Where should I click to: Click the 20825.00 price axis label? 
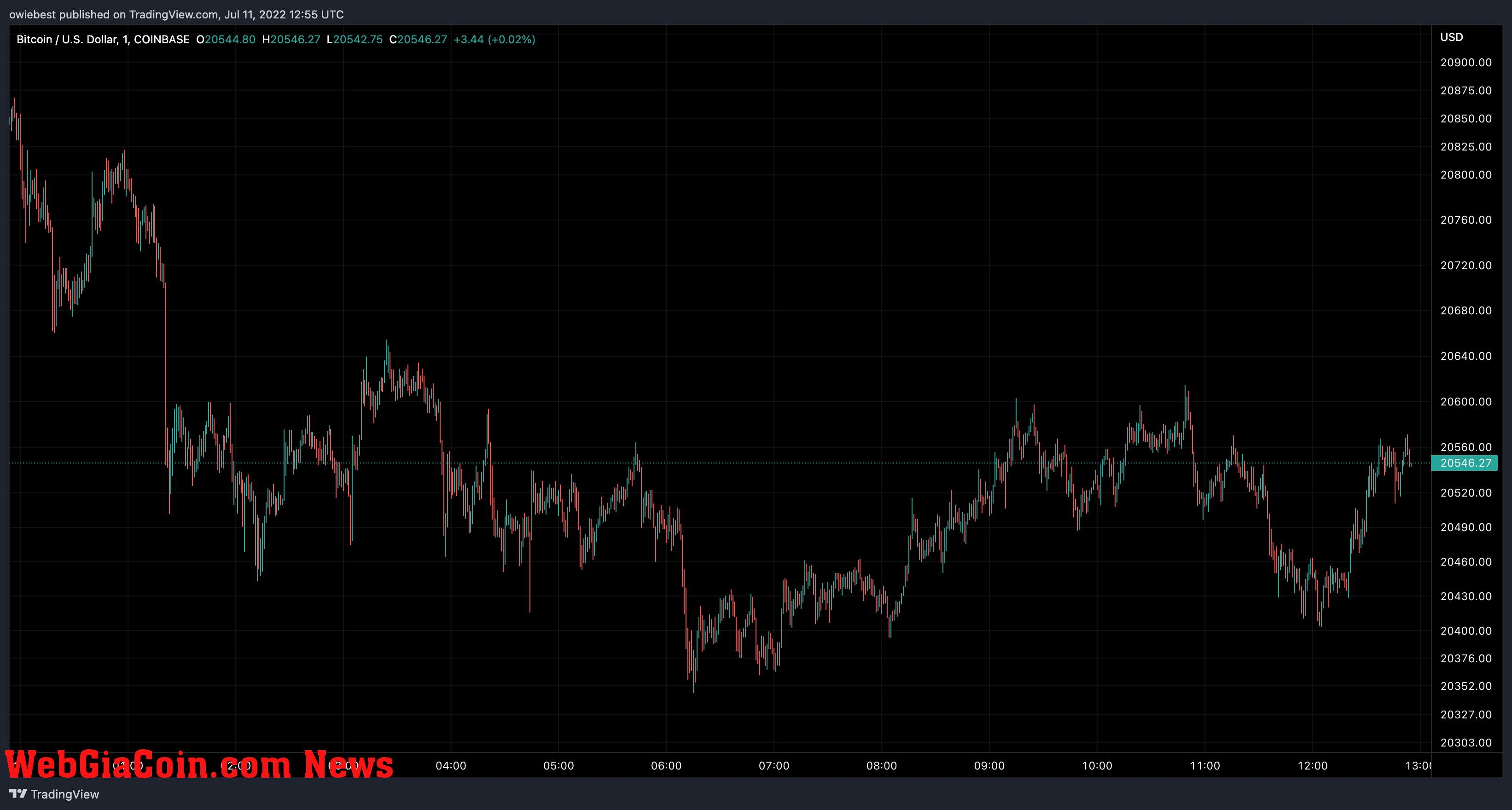click(x=1465, y=147)
